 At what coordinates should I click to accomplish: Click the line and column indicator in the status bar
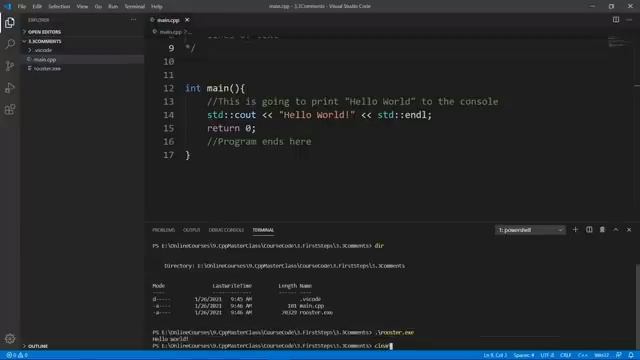pos(495,355)
